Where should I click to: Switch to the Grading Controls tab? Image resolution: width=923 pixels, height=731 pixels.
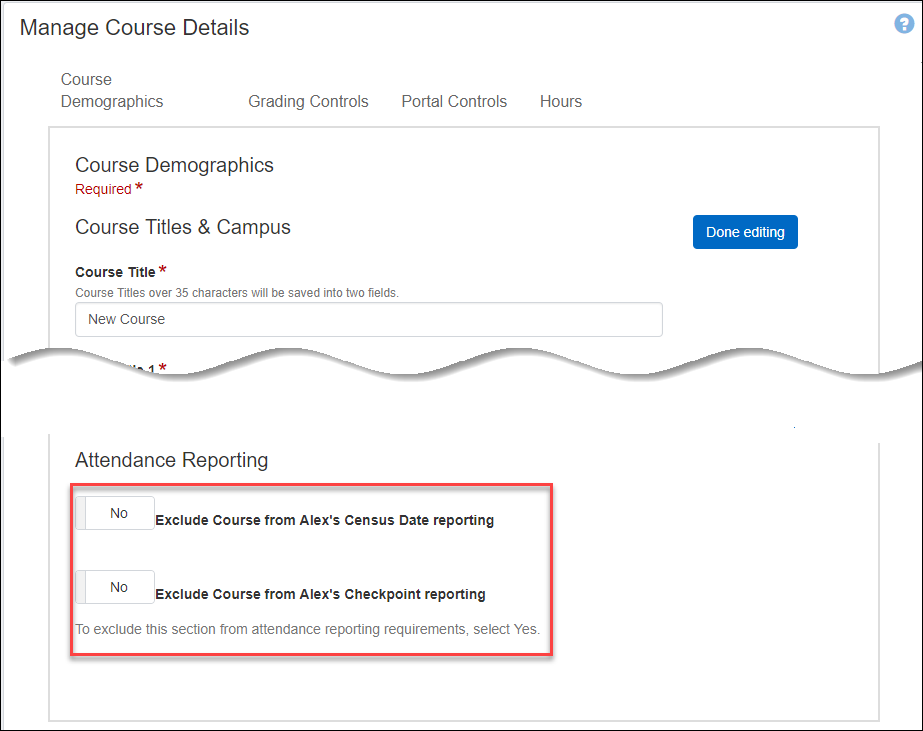[308, 101]
